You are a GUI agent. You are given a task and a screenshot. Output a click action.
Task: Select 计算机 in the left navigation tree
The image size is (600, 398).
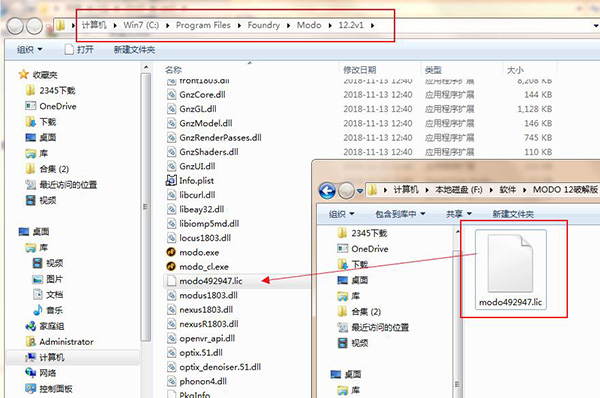[45, 357]
